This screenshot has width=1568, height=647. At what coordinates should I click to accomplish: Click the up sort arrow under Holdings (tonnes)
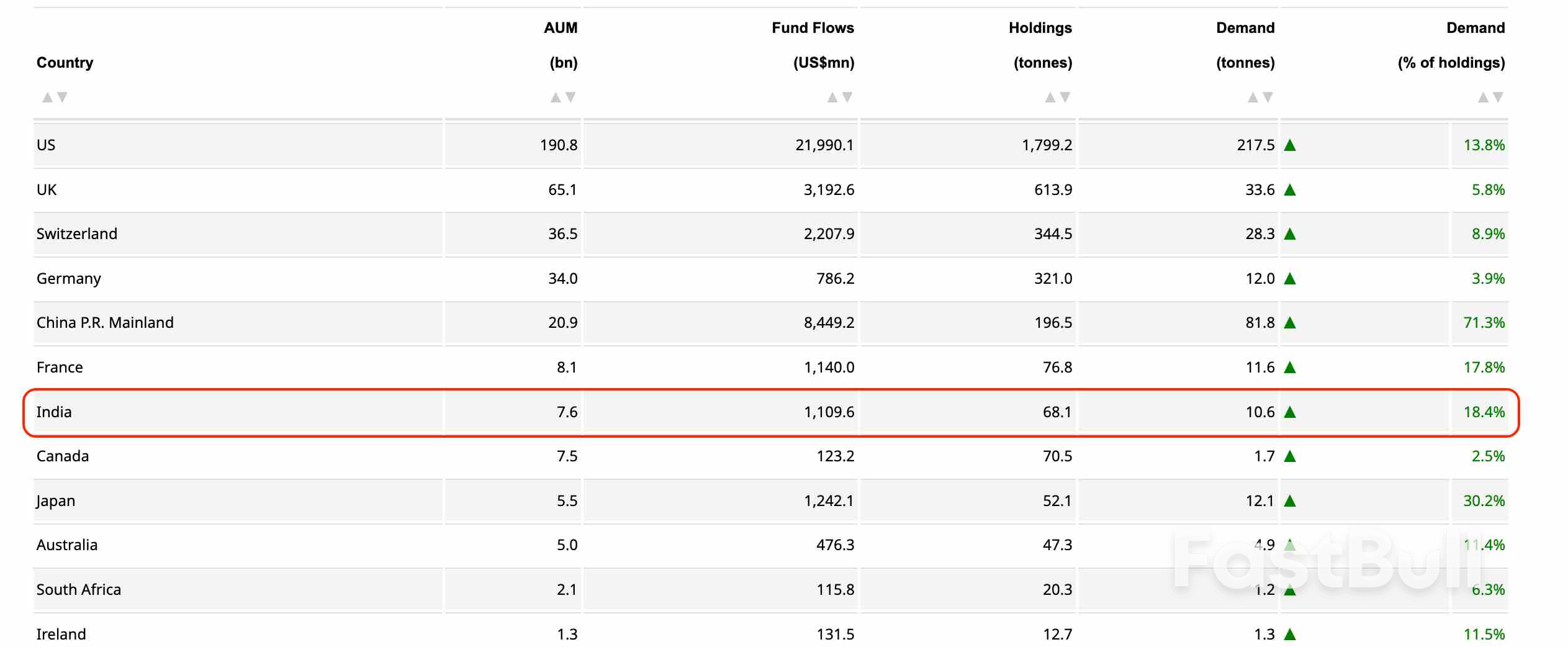point(1050,97)
